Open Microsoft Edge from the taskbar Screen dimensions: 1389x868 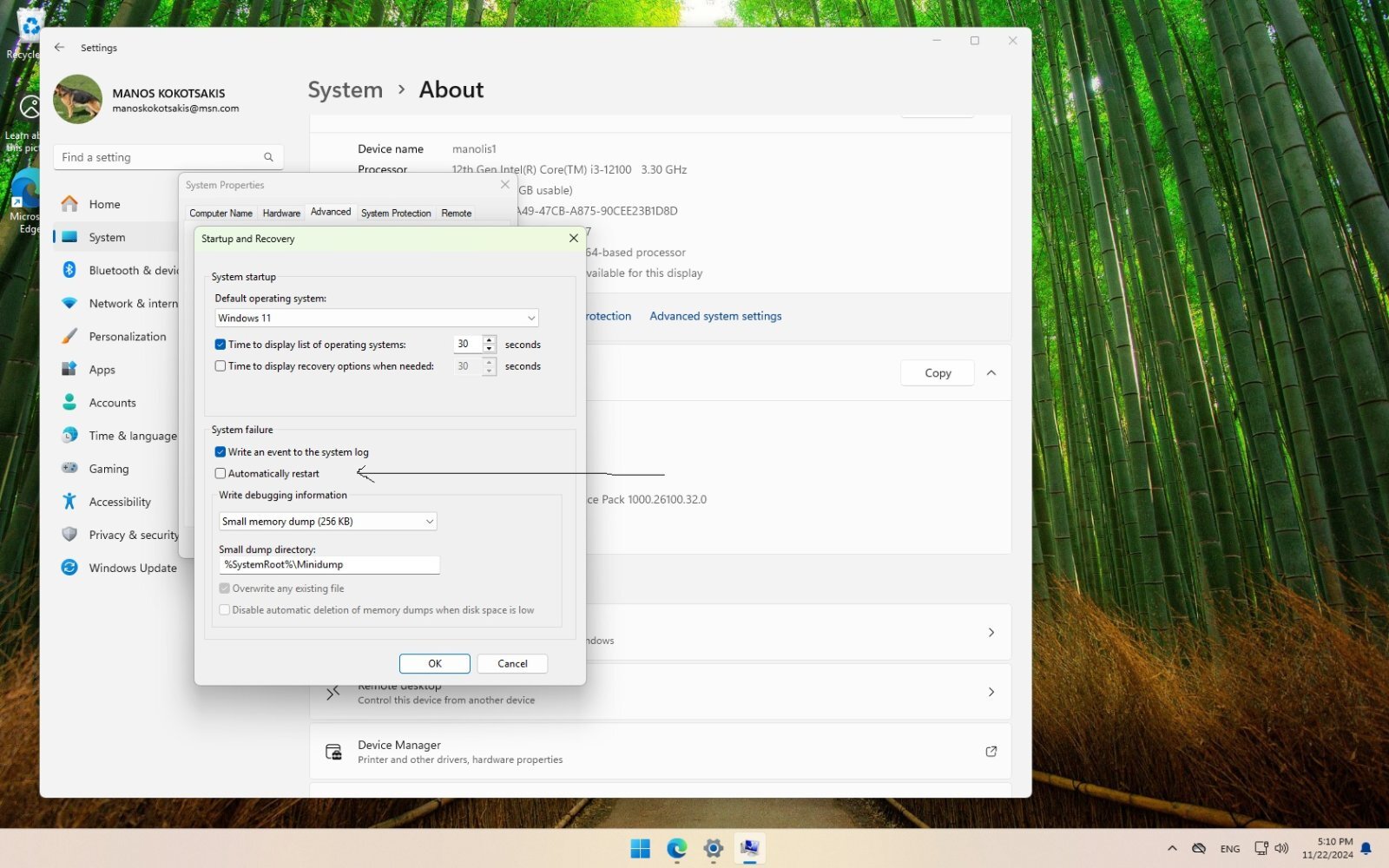tap(676, 849)
